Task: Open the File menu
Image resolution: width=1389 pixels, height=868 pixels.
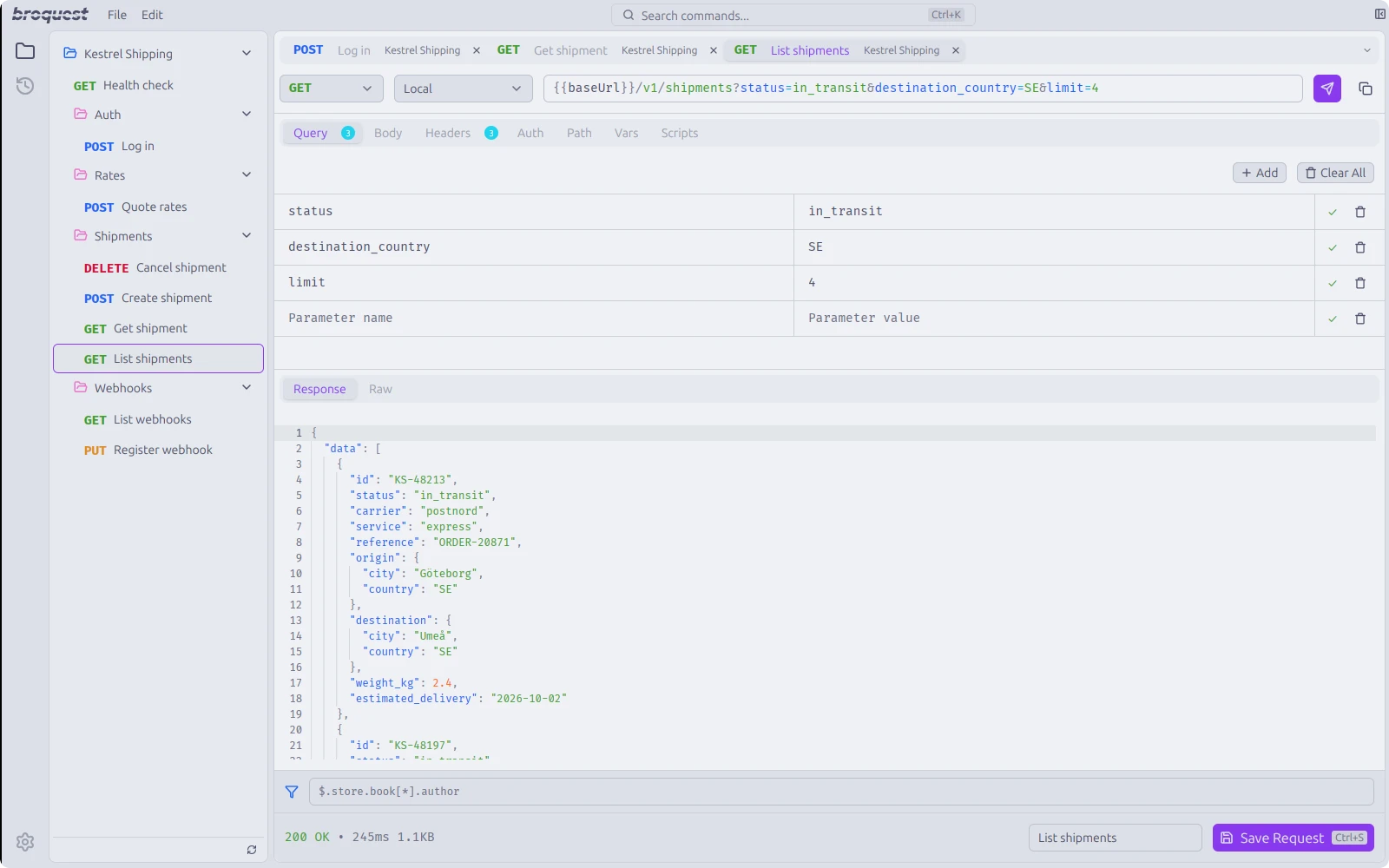Action: pos(117,15)
